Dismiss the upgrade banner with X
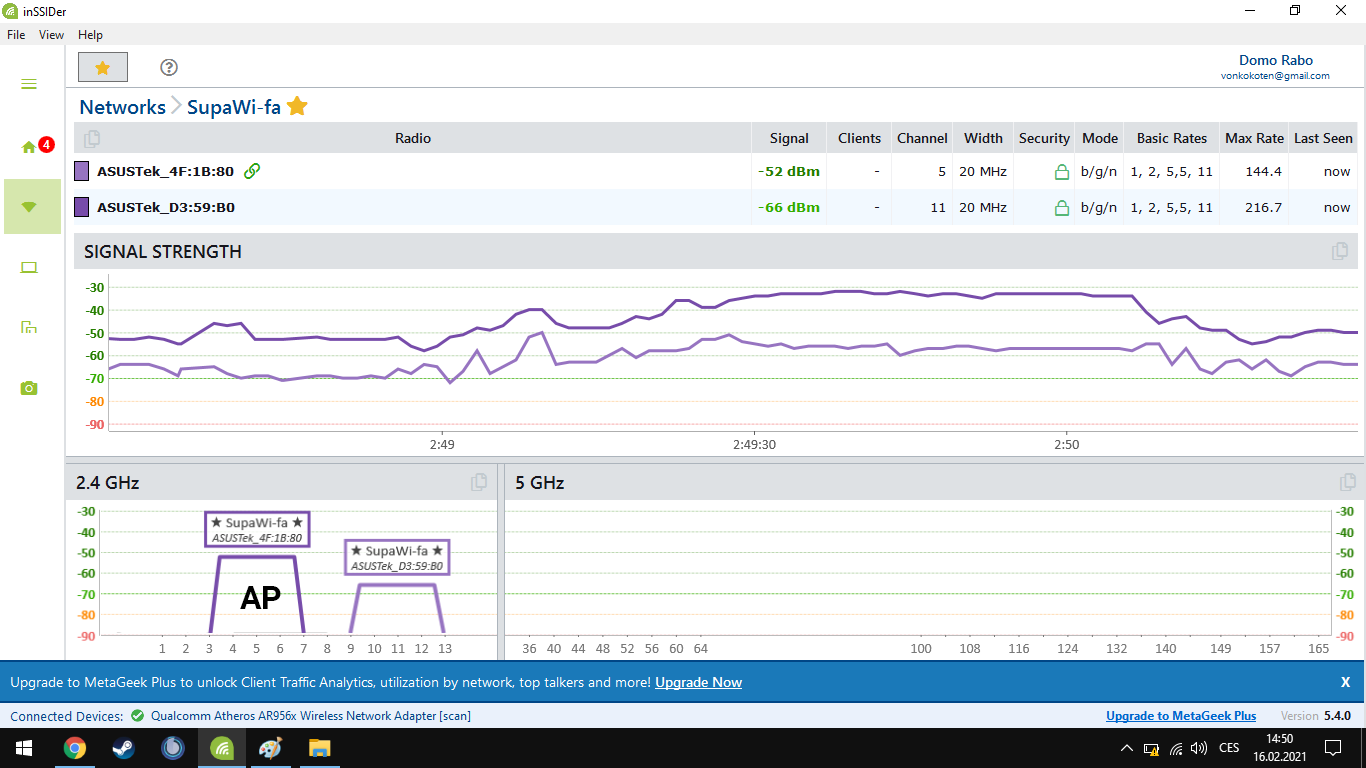 1345,682
